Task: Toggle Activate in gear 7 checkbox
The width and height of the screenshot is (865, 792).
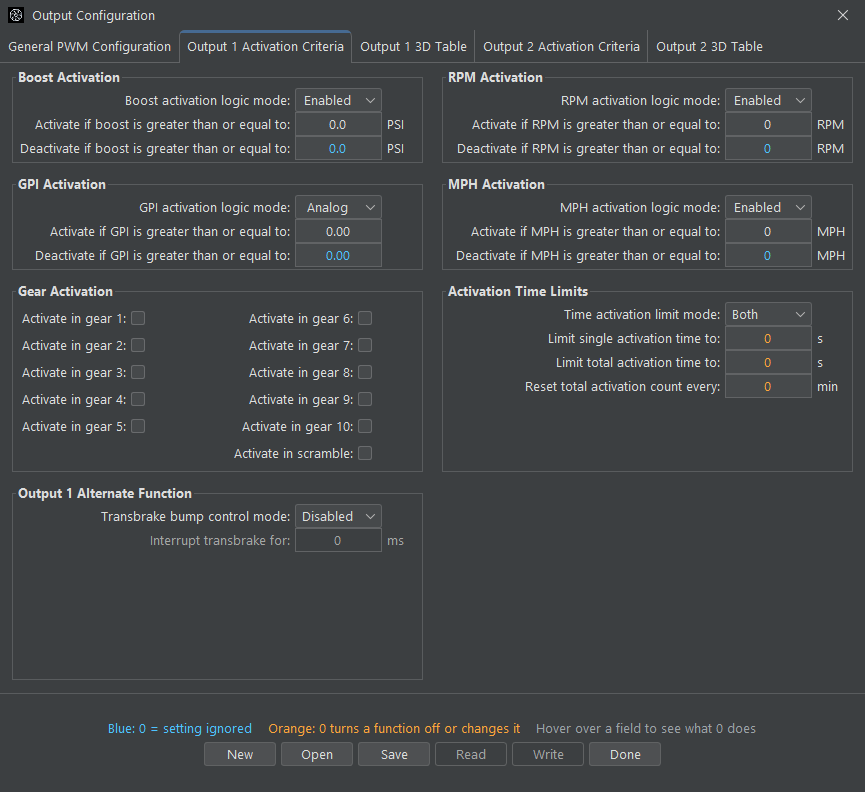Action: tap(365, 345)
